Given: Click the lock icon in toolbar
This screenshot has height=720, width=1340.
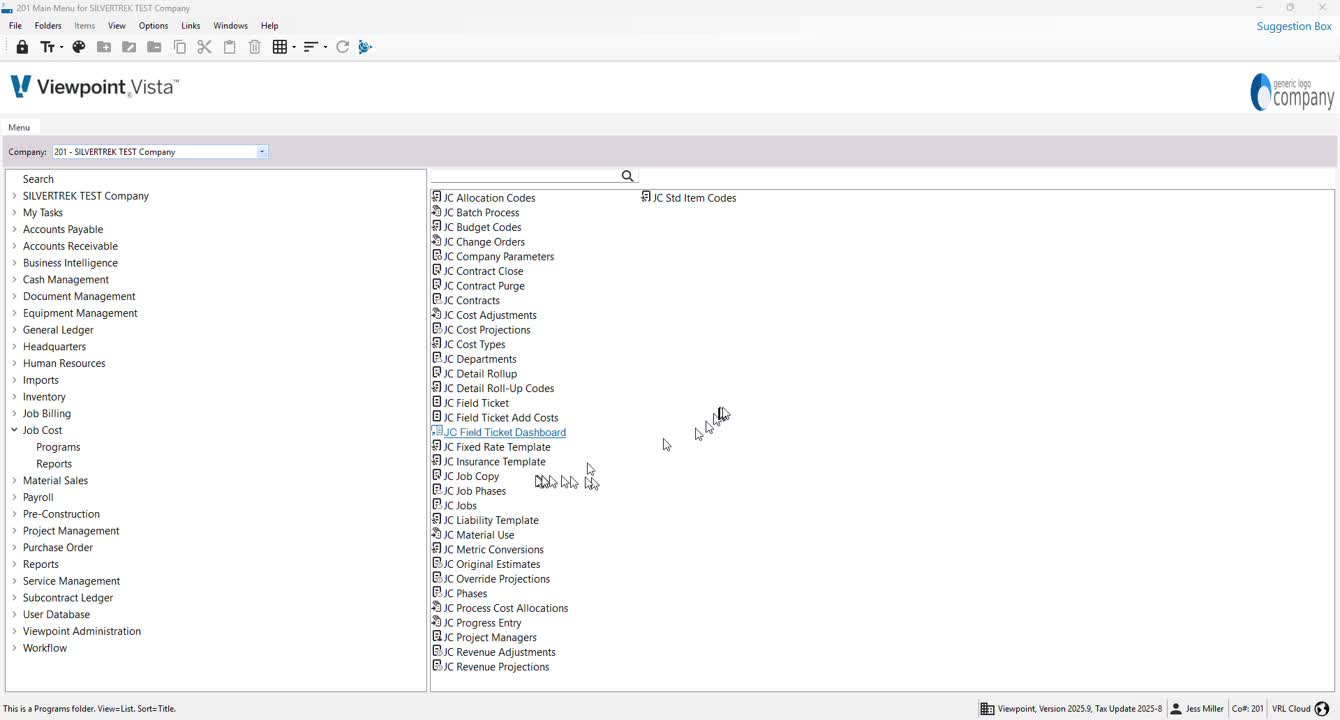Looking at the screenshot, I should click(22, 47).
